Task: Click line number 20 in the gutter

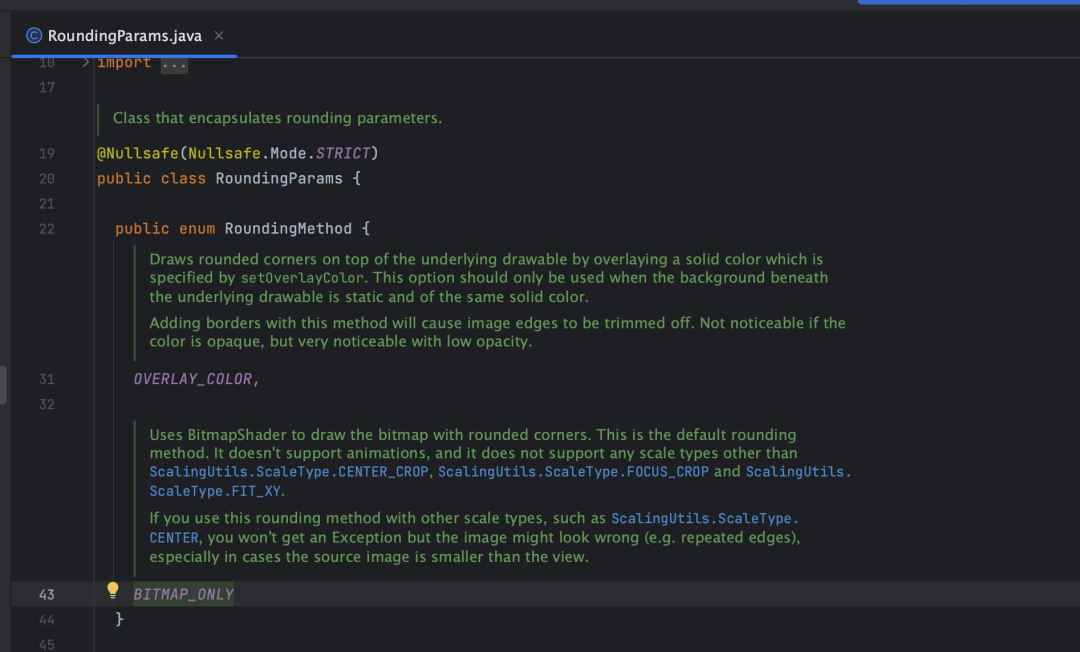Action: pos(46,179)
